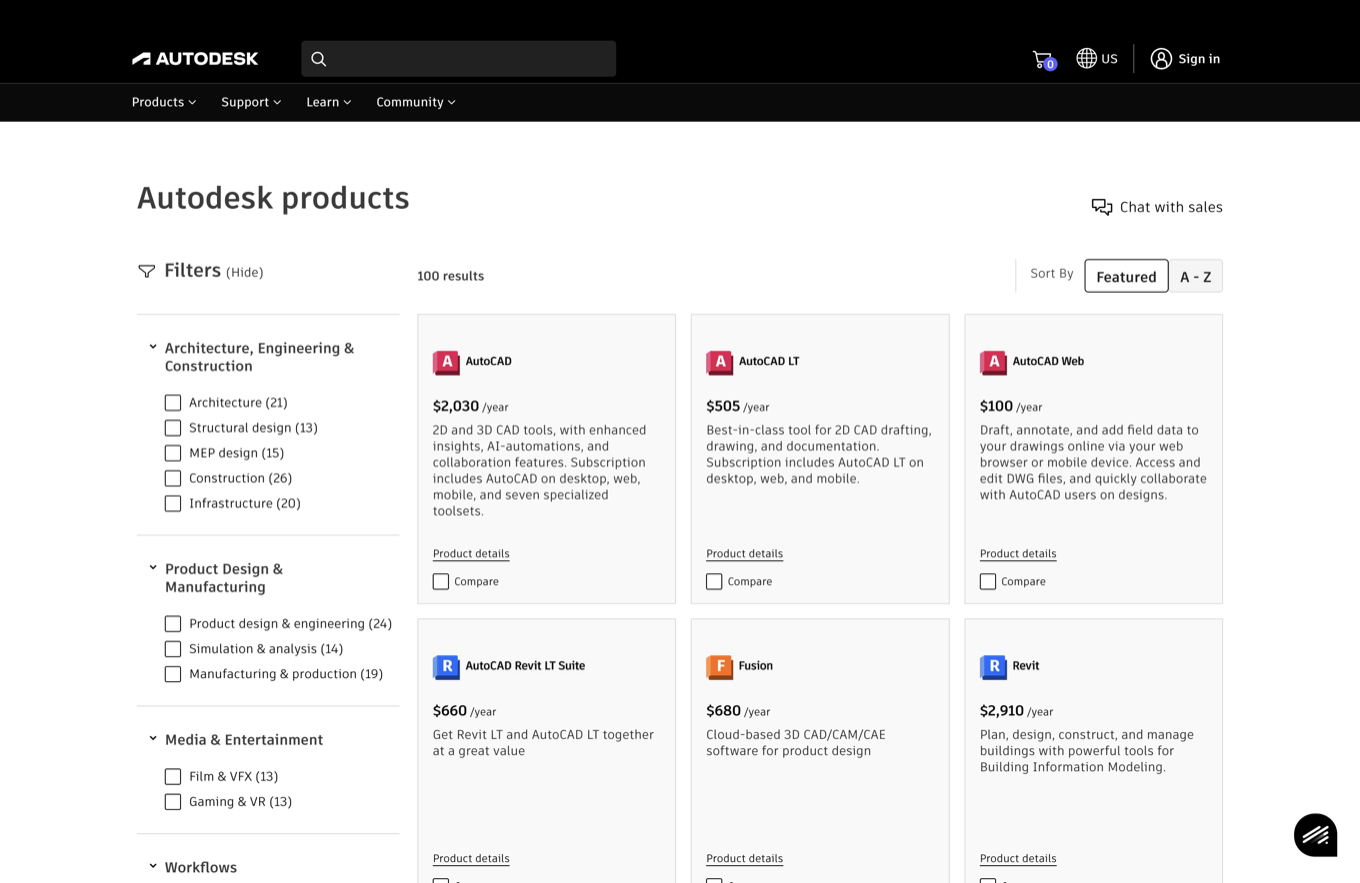Open the Support dropdown menu

coord(251,102)
